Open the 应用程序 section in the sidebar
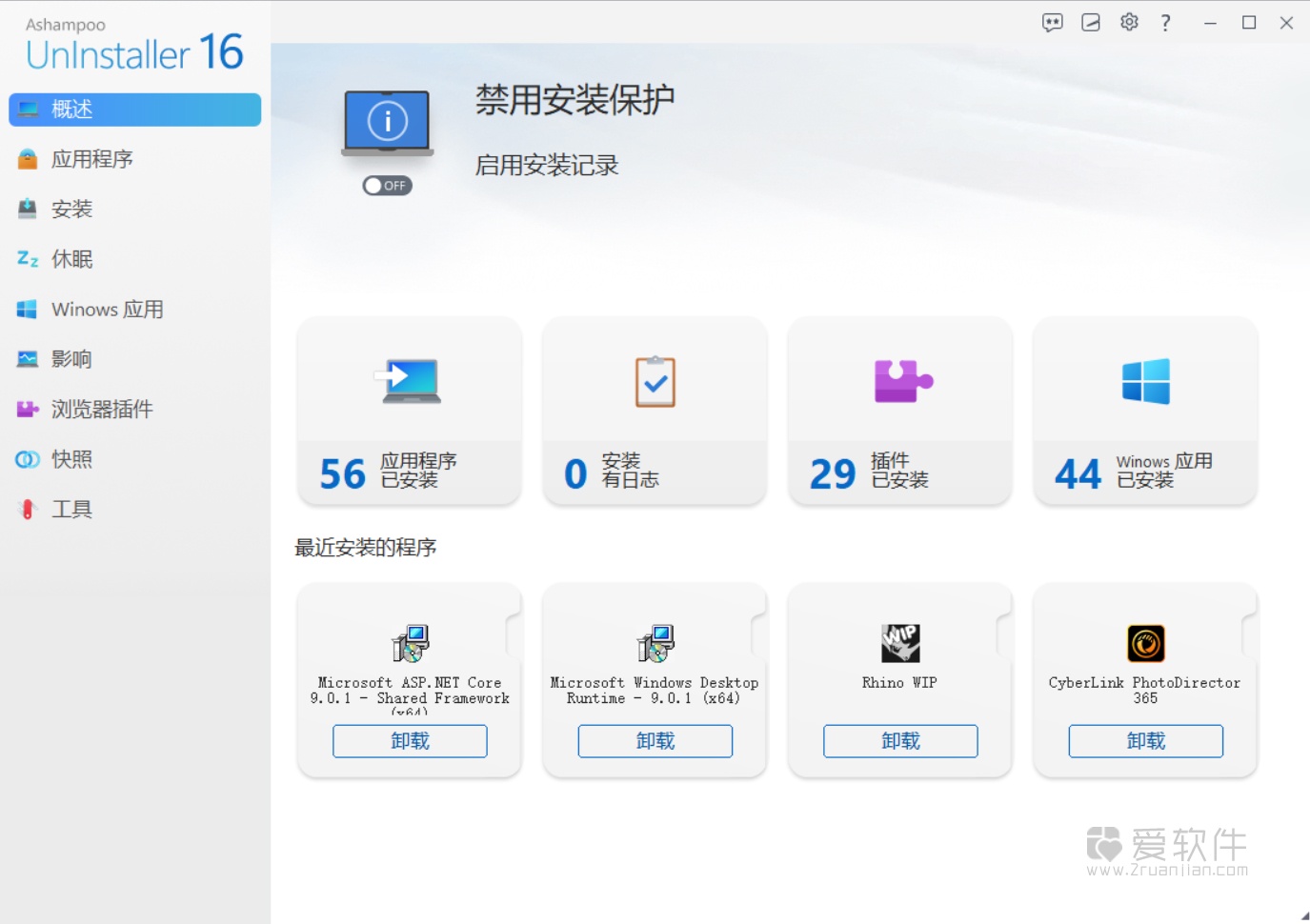The height and width of the screenshot is (924, 1310). (x=93, y=159)
